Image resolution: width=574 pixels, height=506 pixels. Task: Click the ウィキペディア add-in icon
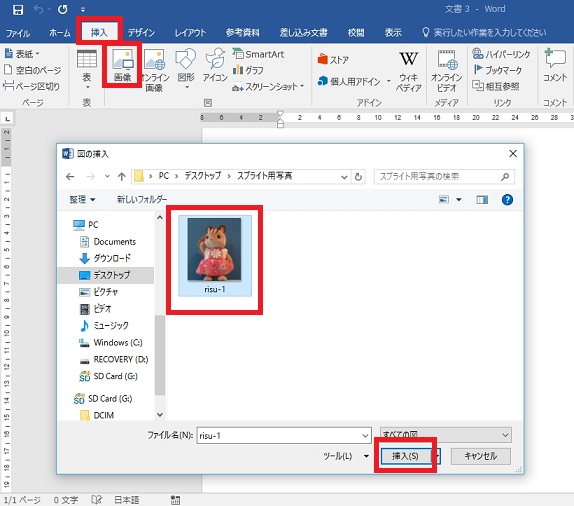click(409, 71)
